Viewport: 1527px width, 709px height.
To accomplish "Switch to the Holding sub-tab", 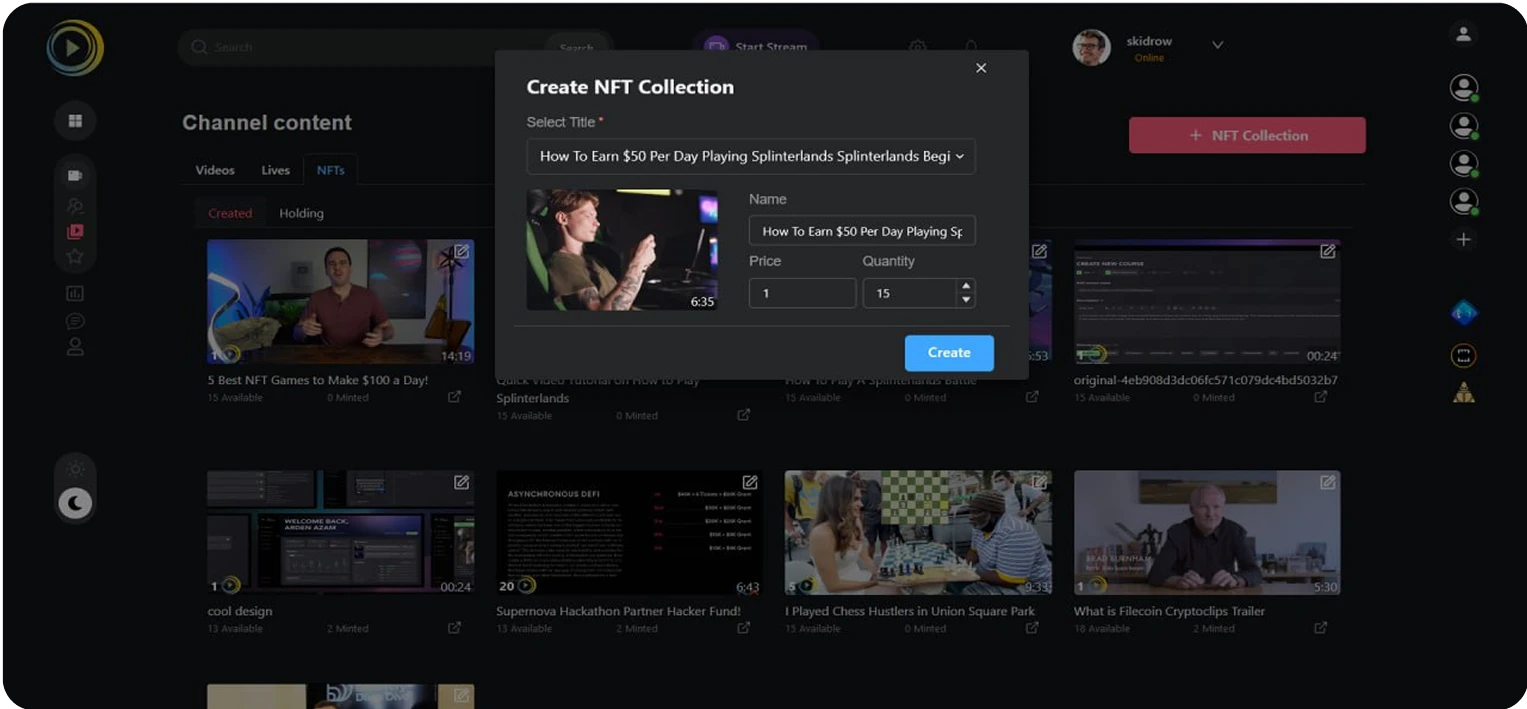I will [301, 213].
